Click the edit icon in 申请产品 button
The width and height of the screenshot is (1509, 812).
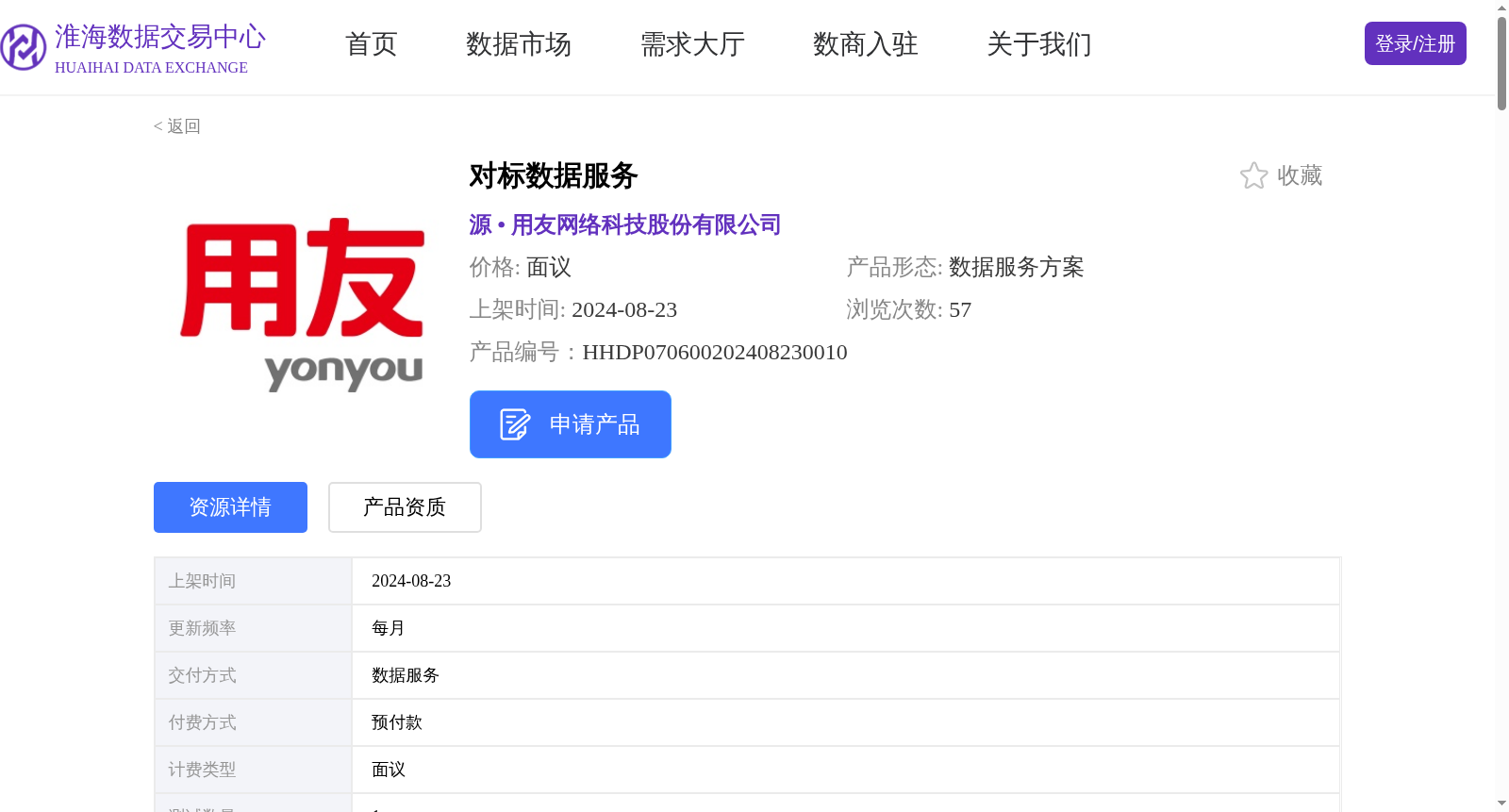[515, 424]
